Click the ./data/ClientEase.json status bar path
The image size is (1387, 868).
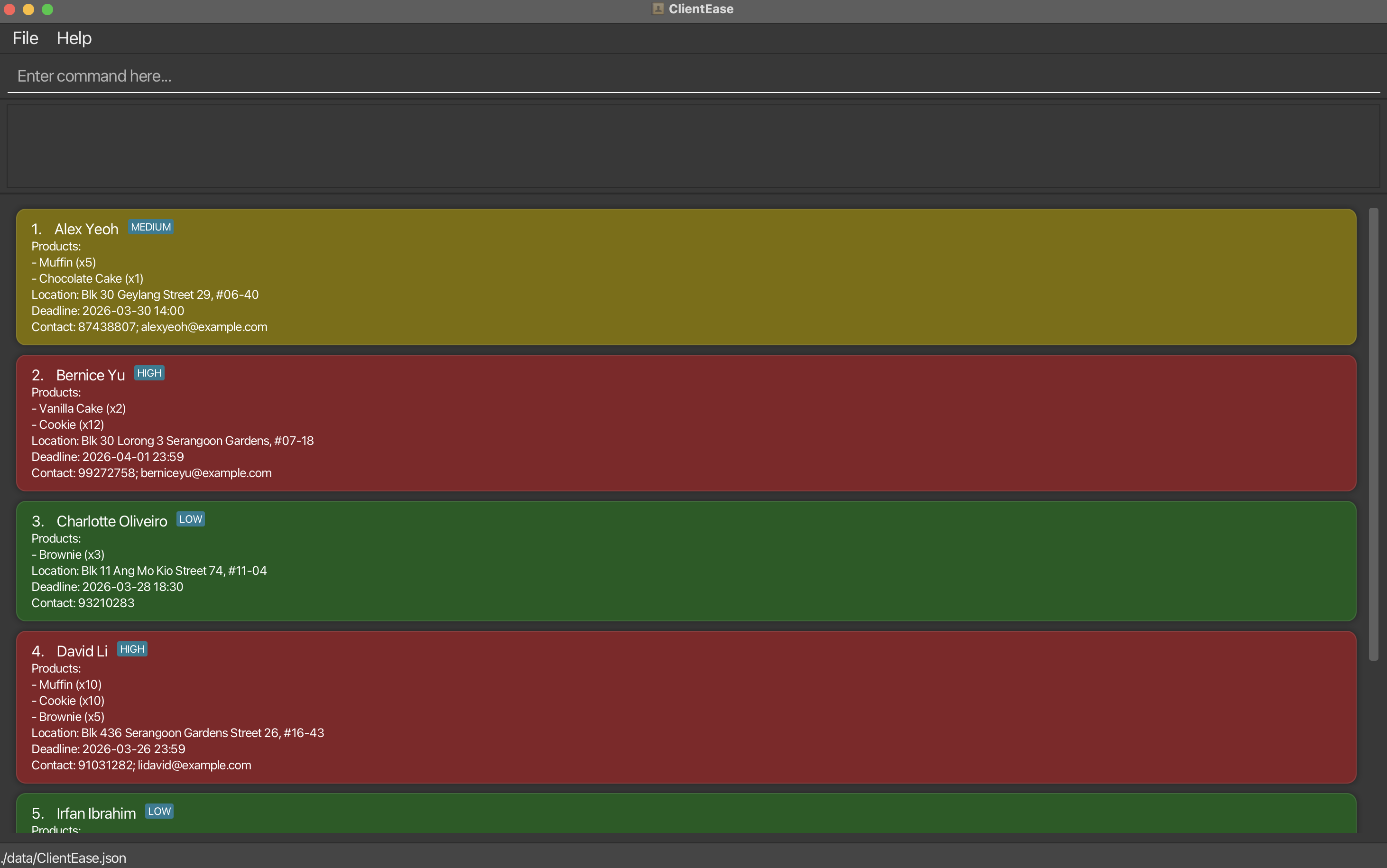point(63,858)
